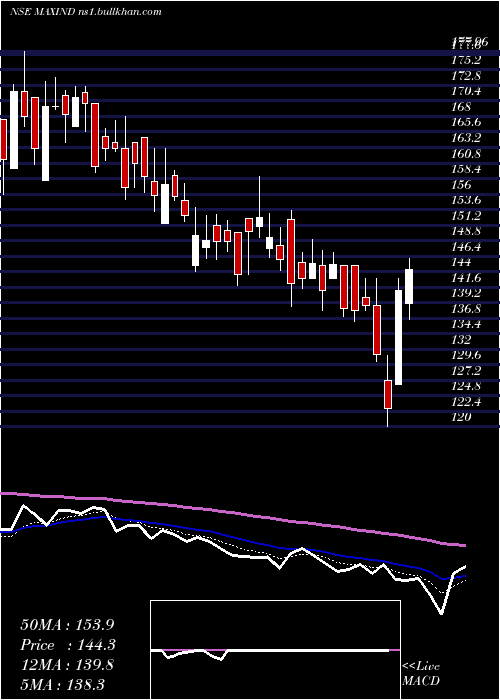The image size is (500, 700).
Task: Click the 120 price axis label
Action: click(x=461, y=417)
